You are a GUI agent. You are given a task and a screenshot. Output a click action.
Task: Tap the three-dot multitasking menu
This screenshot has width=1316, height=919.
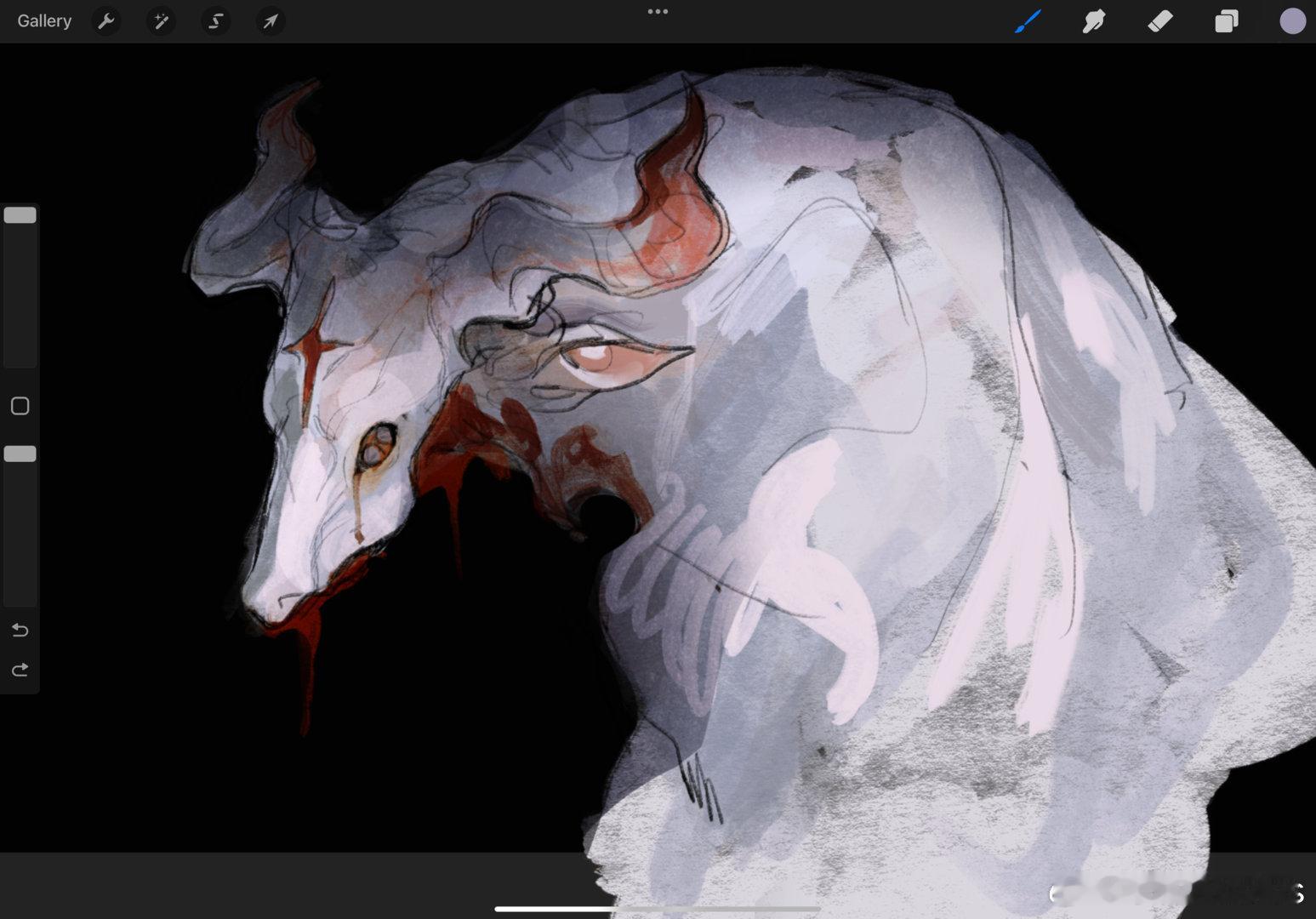[x=658, y=12]
